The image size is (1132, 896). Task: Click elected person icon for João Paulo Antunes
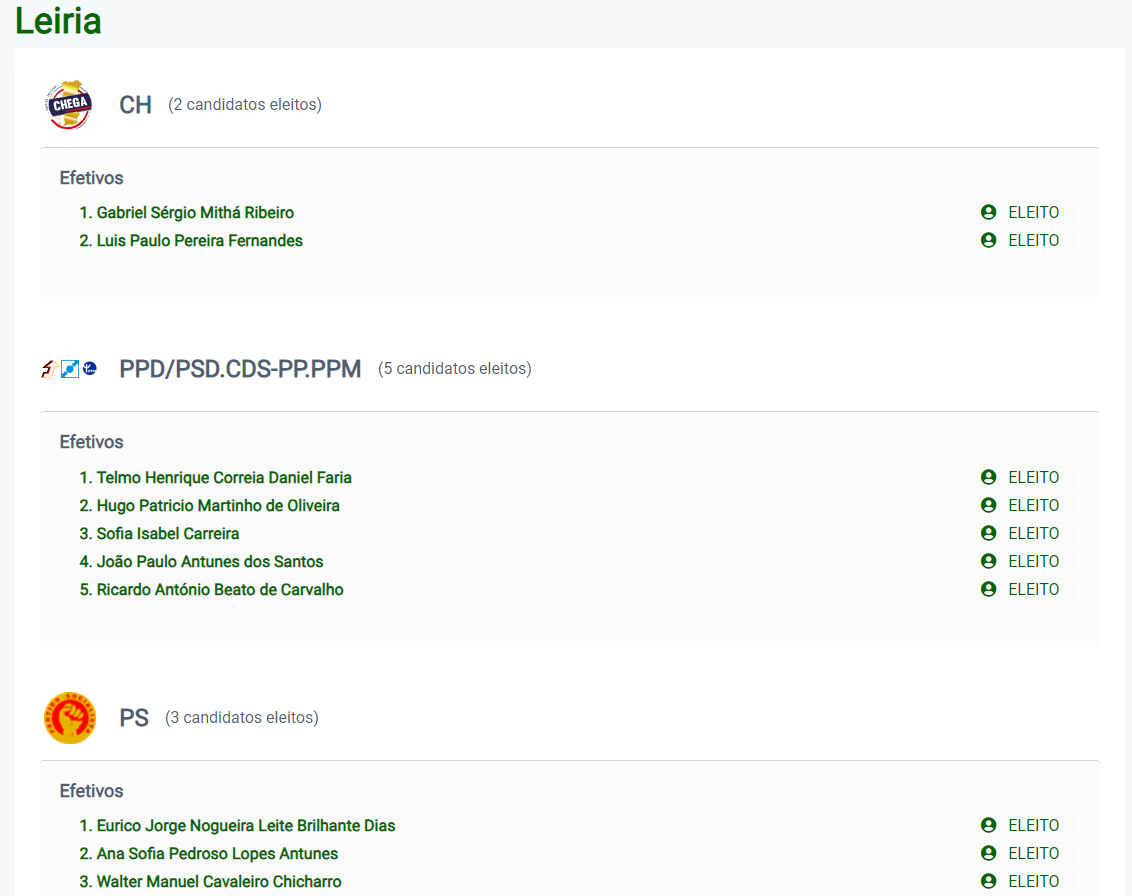click(988, 562)
